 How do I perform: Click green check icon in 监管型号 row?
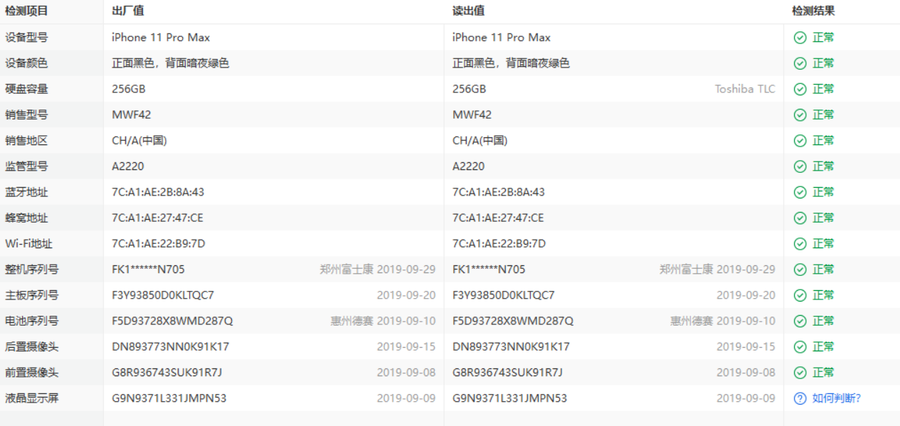pyautogui.click(x=800, y=166)
